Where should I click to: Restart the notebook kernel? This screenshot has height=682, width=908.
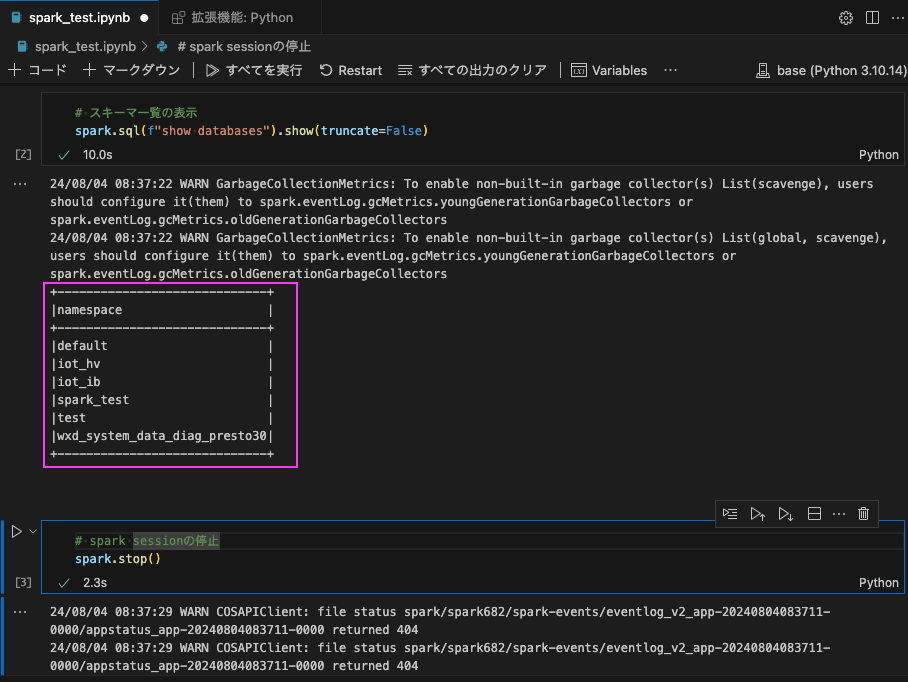pos(350,71)
